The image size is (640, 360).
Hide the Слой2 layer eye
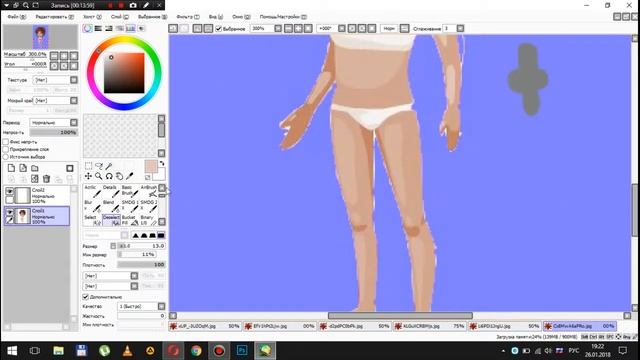[x=9, y=191]
